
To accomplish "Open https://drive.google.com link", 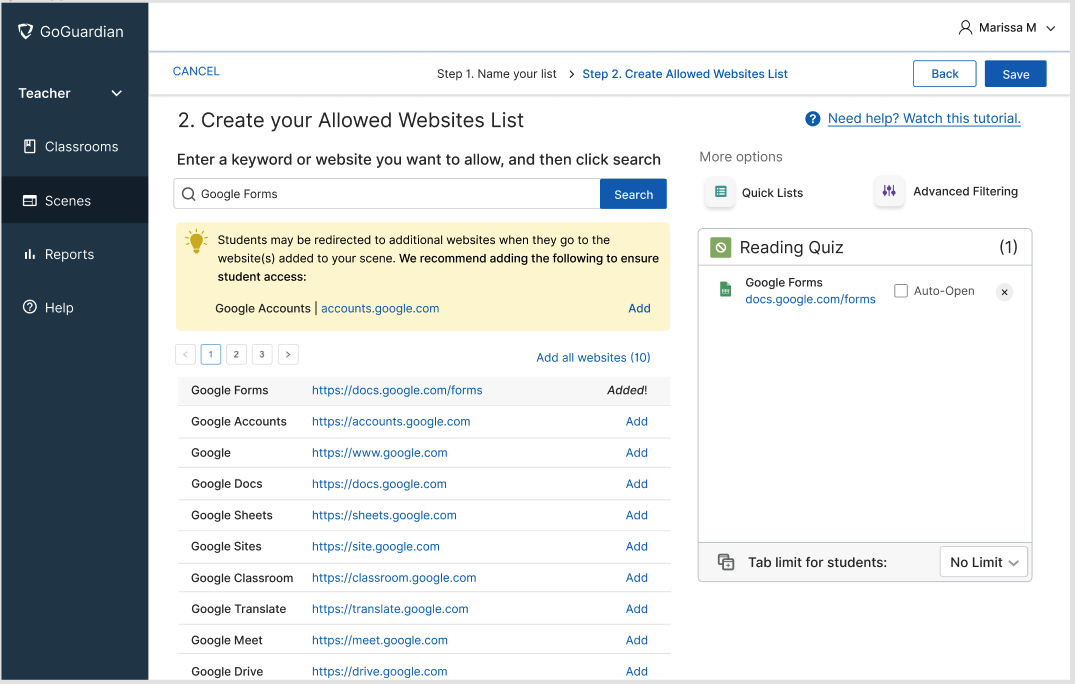I will click(x=379, y=671).
